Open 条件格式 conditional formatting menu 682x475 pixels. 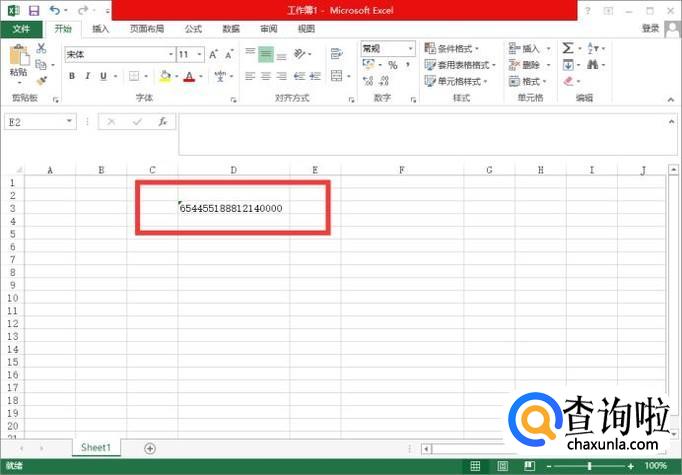(451, 48)
